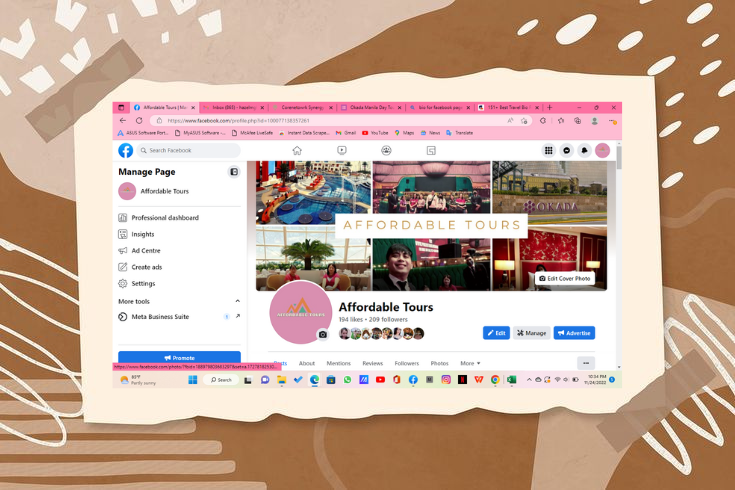Open the weather widget showing Partly sunny
The height and width of the screenshot is (490, 735).
(x=138, y=380)
